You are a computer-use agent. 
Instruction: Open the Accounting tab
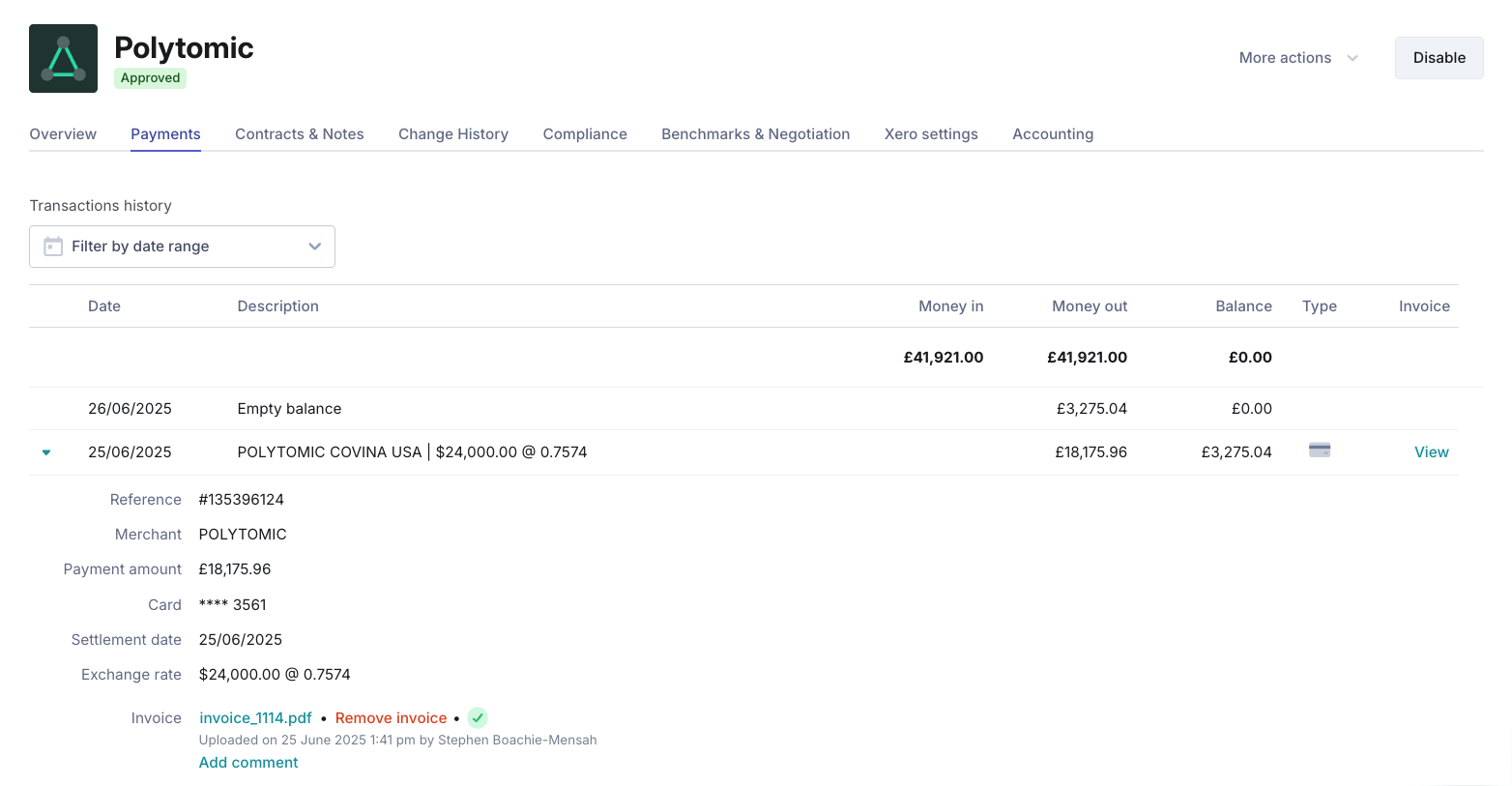1052,134
